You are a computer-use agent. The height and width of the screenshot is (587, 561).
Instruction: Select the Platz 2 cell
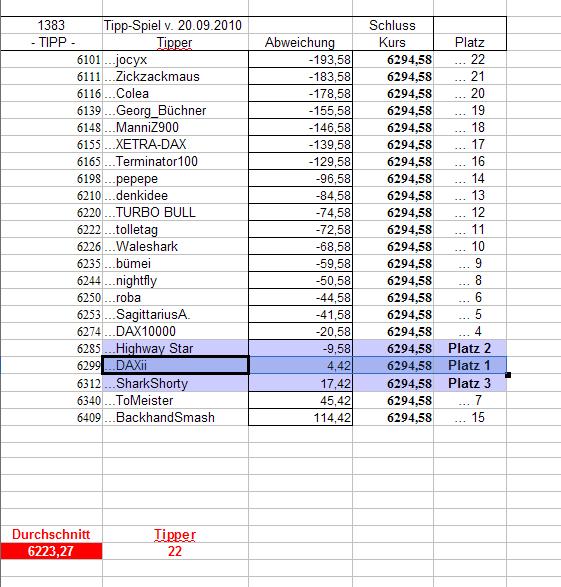tap(470, 349)
